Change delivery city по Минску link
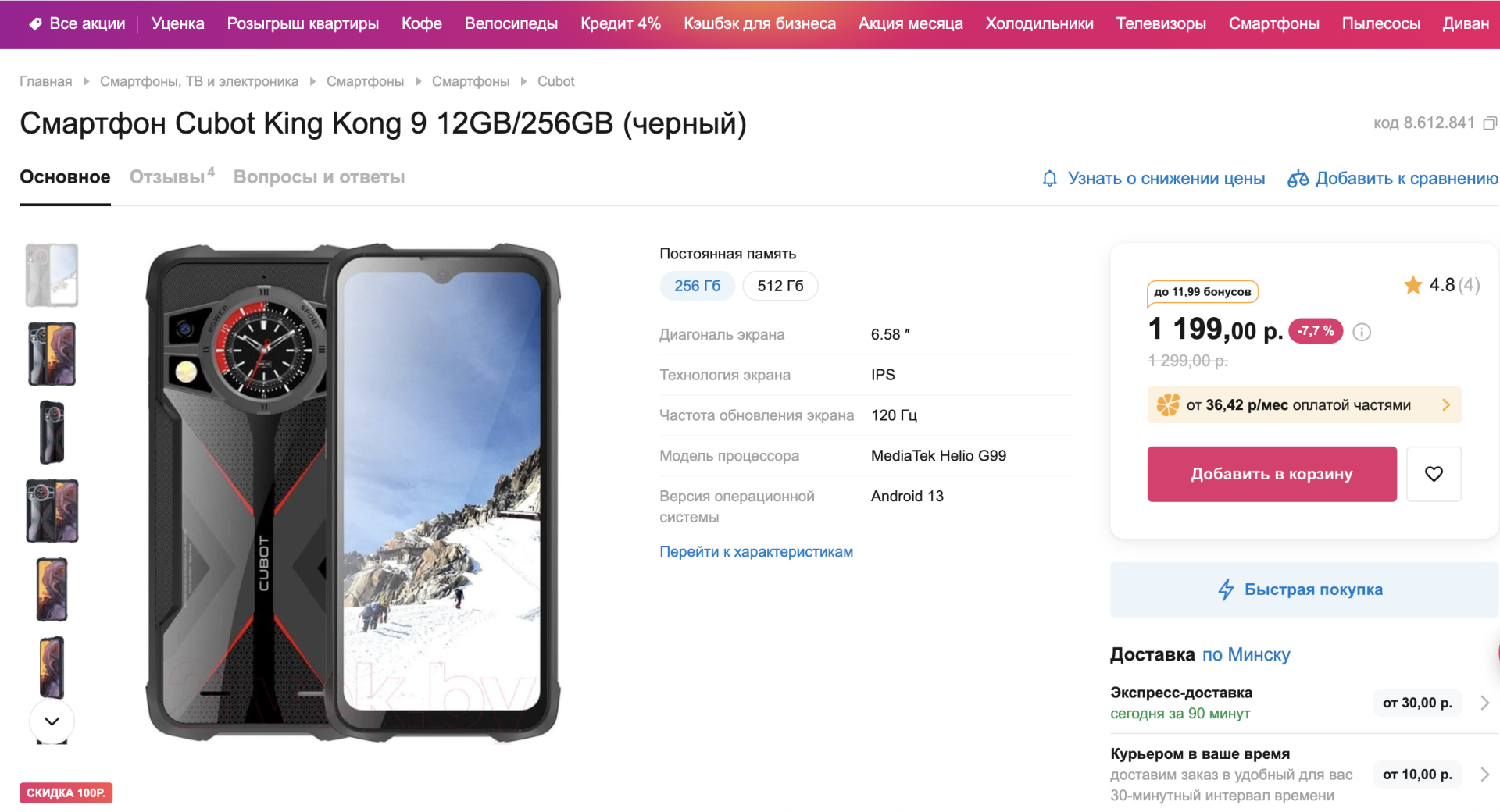This screenshot has height=812, width=1500. (x=1246, y=654)
